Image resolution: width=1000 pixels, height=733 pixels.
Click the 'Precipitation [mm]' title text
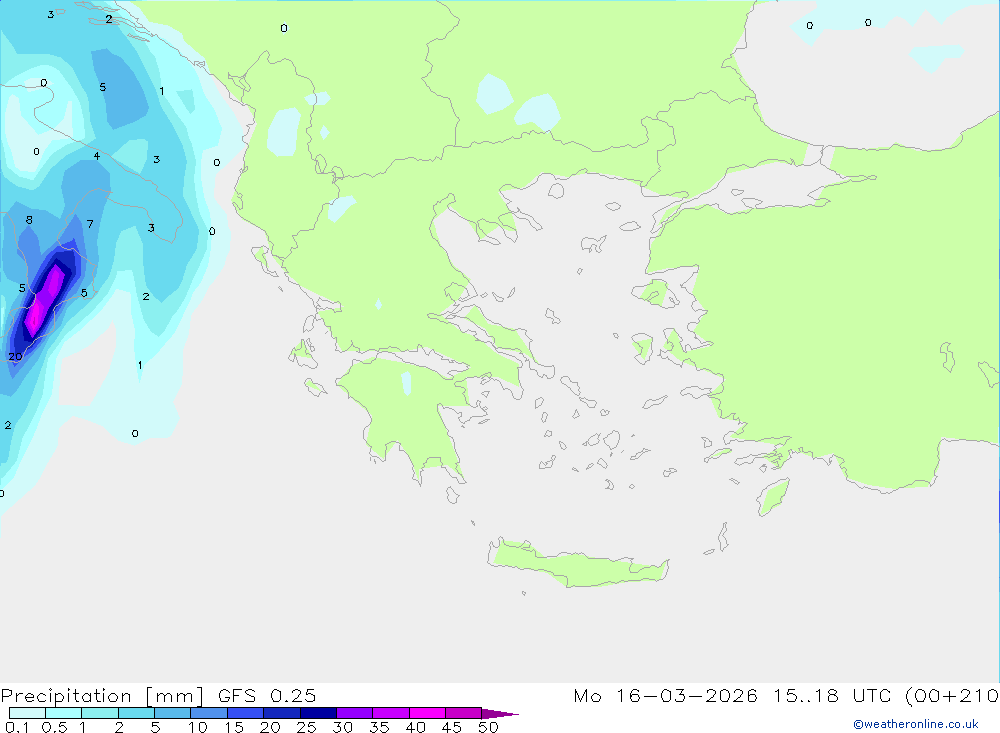(x=102, y=696)
